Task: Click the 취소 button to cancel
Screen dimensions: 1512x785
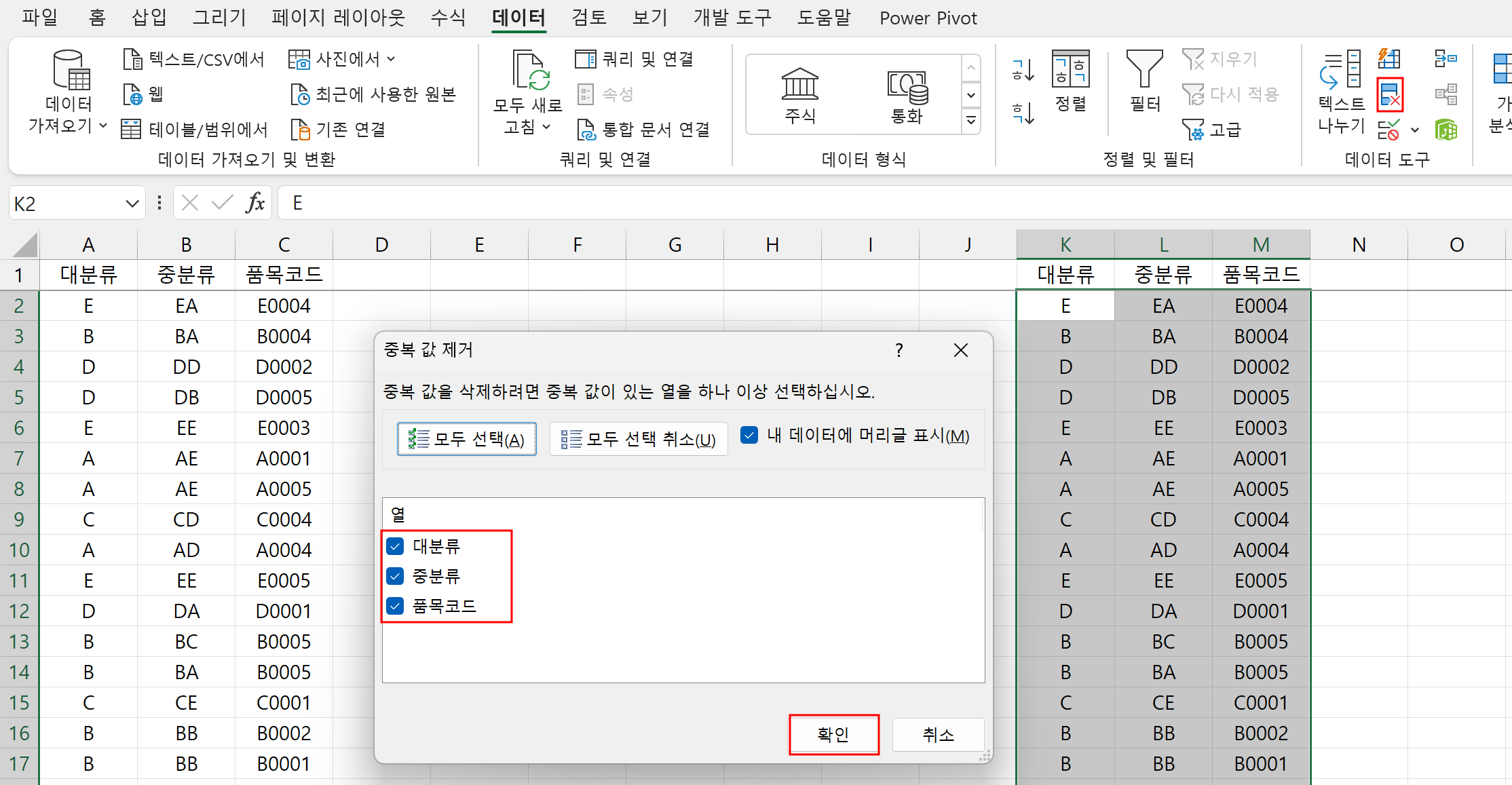Action: 939,735
